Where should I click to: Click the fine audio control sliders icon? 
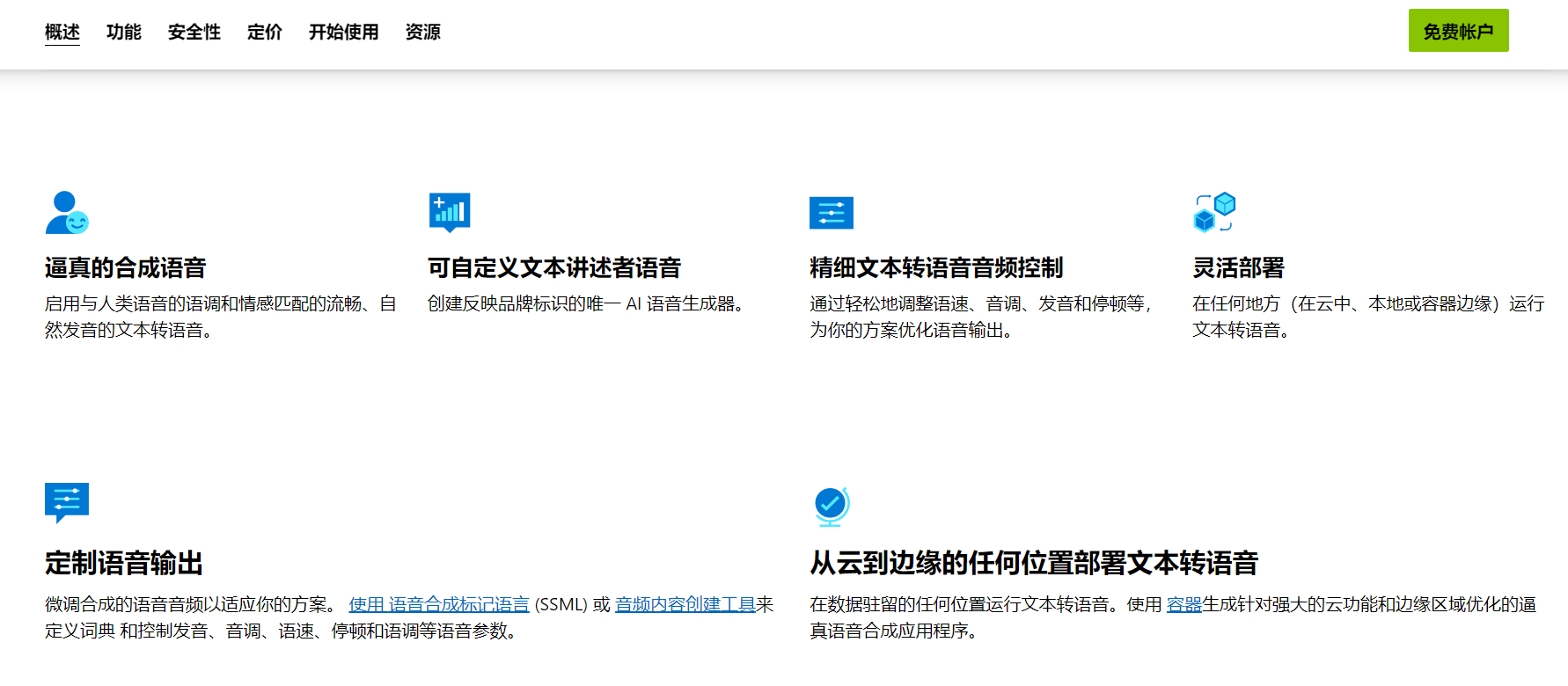tap(832, 213)
